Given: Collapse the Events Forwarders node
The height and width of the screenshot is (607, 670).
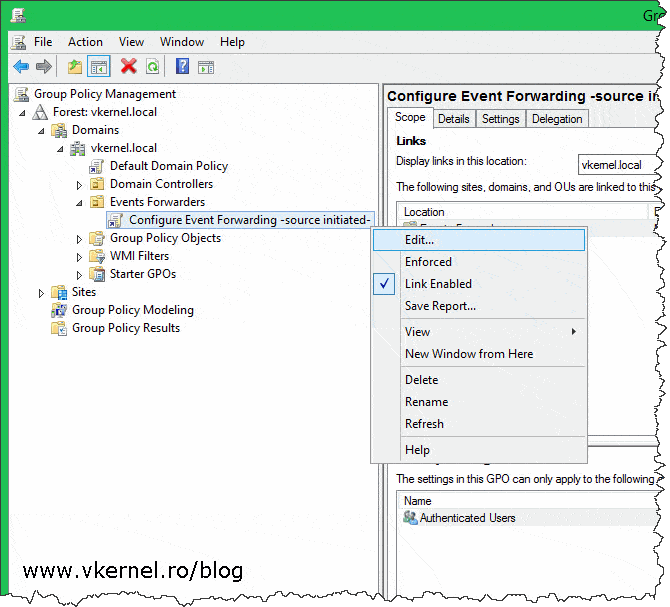Looking at the screenshot, I should [x=79, y=203].
